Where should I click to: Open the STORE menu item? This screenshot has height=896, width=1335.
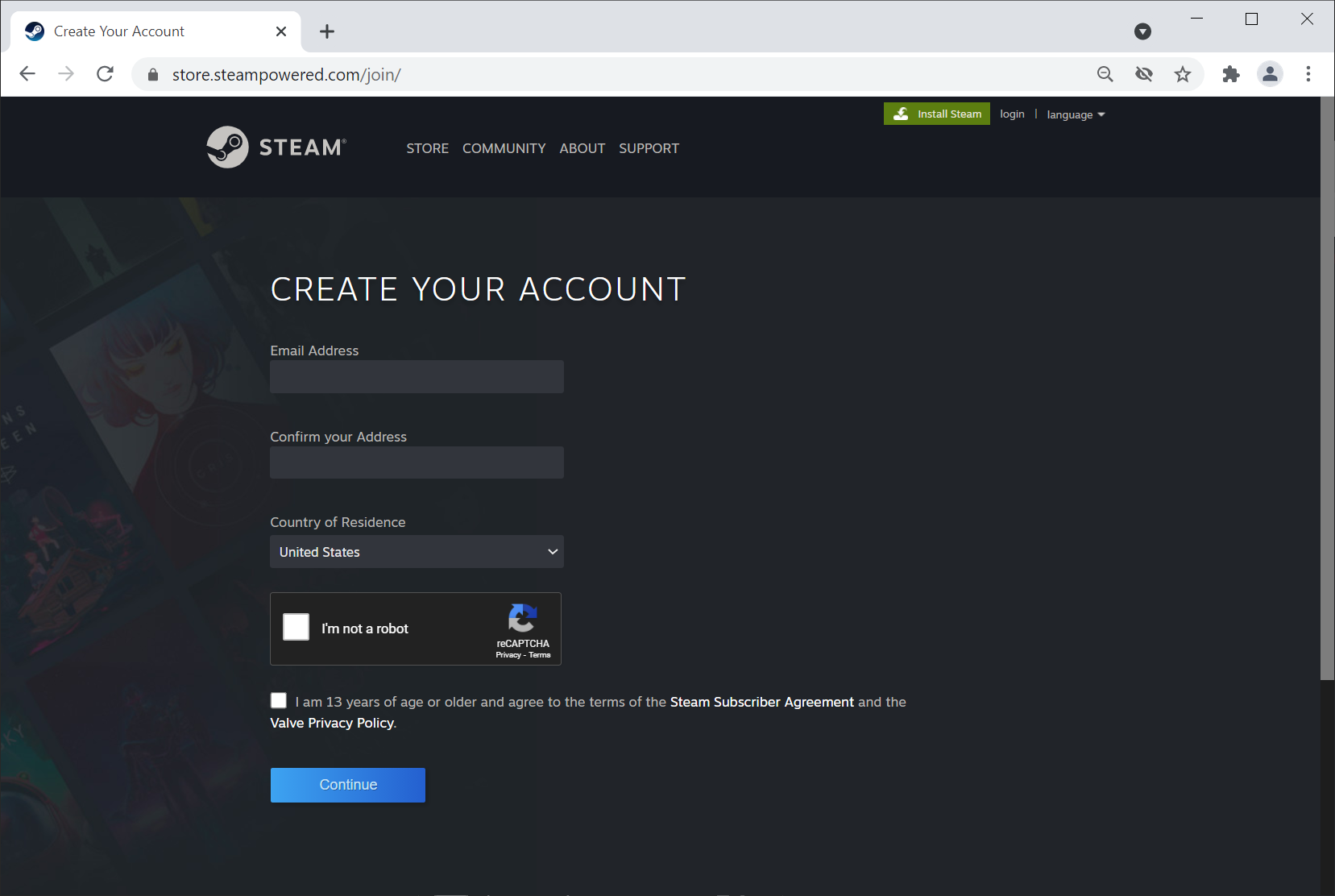pos(427,148)
